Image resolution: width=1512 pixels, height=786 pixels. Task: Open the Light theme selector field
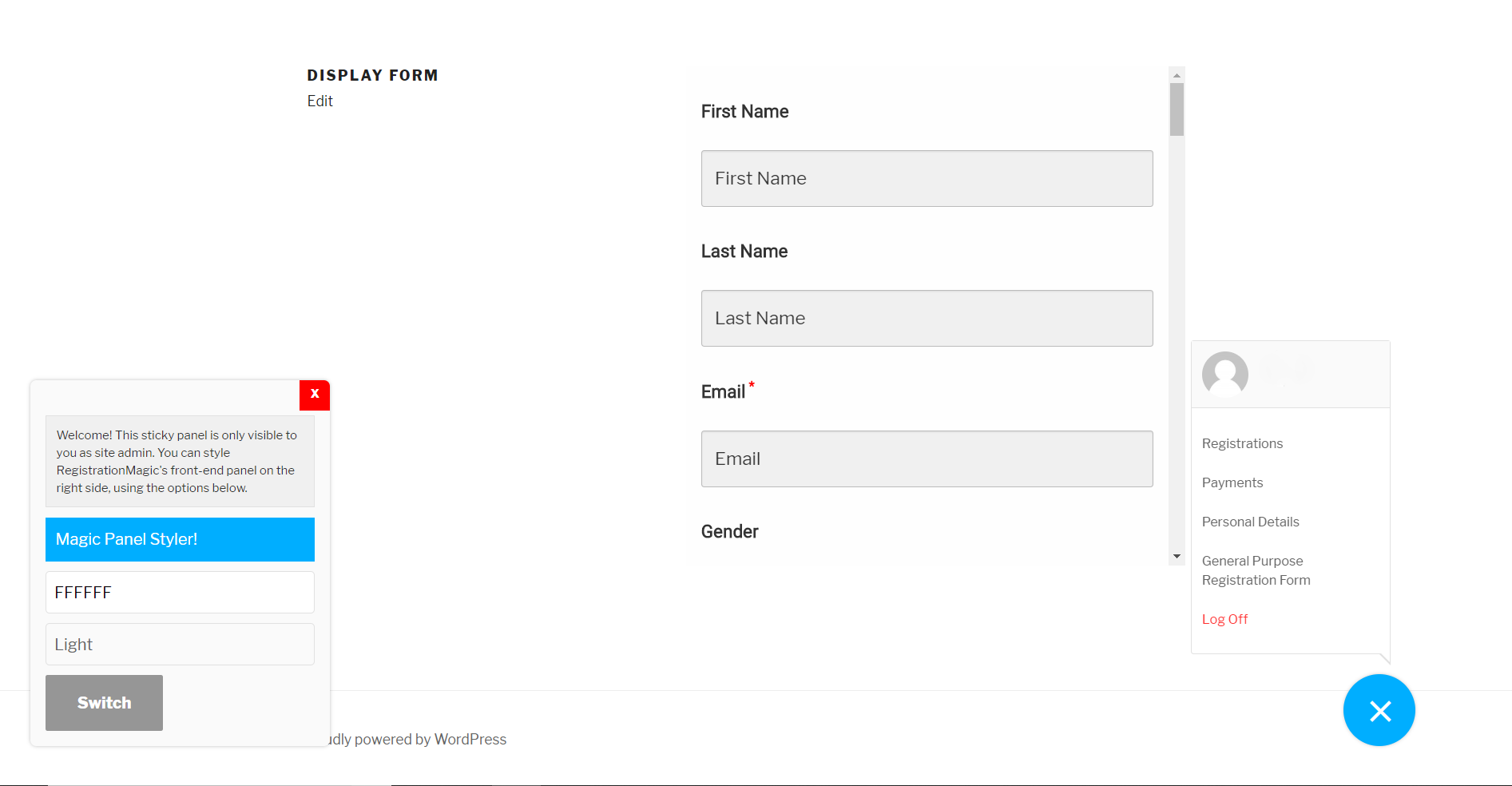180,645
